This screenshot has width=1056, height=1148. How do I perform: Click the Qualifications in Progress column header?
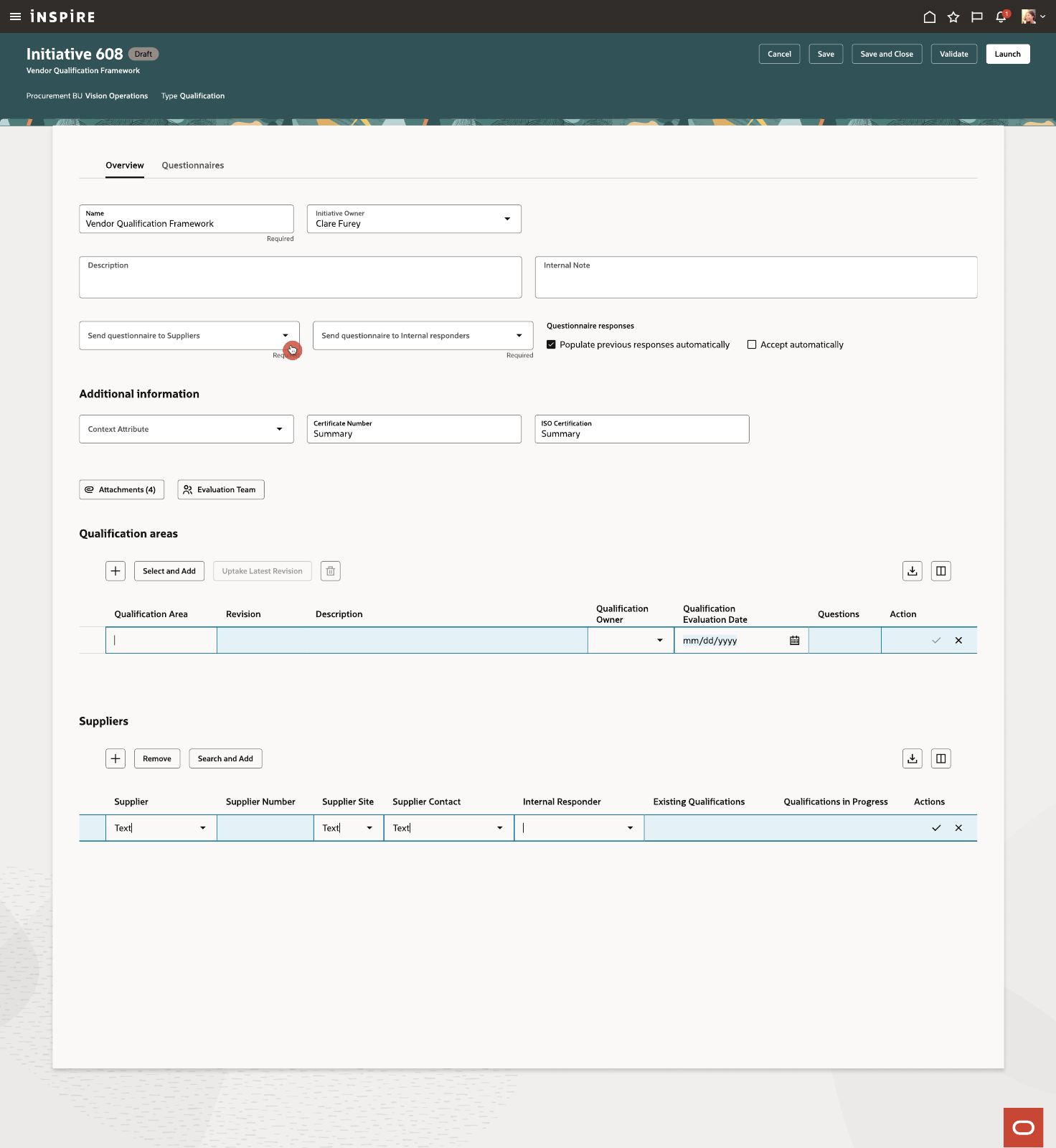tap(836, 801)
